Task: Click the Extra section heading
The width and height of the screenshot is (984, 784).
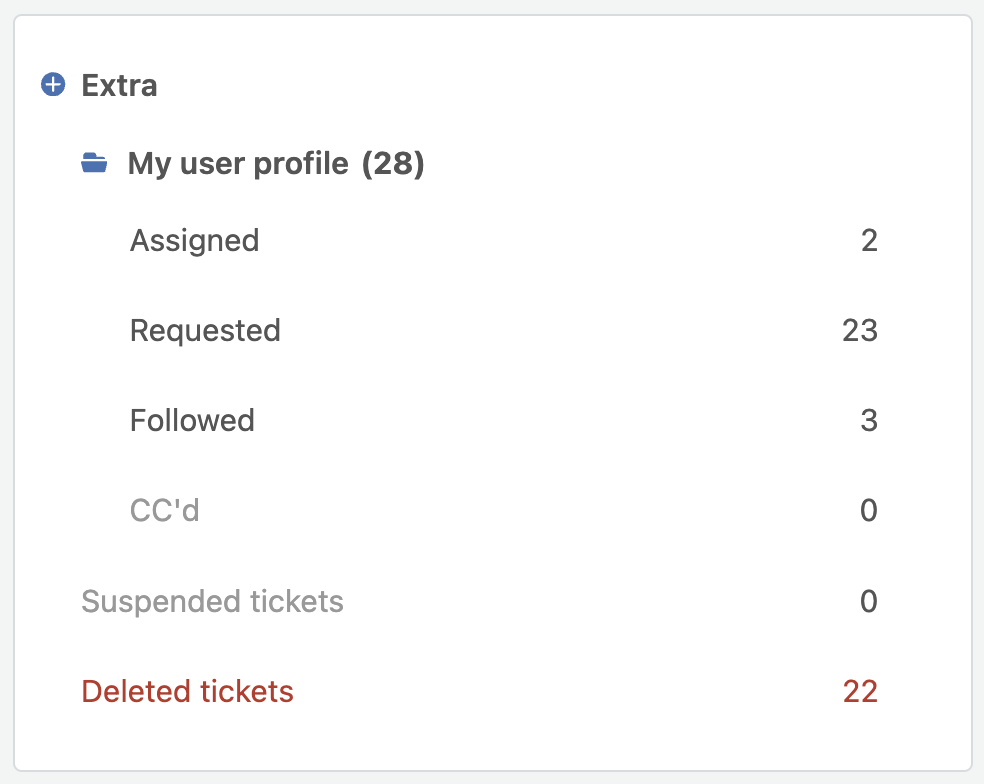Action: click(x=119, y=85)
